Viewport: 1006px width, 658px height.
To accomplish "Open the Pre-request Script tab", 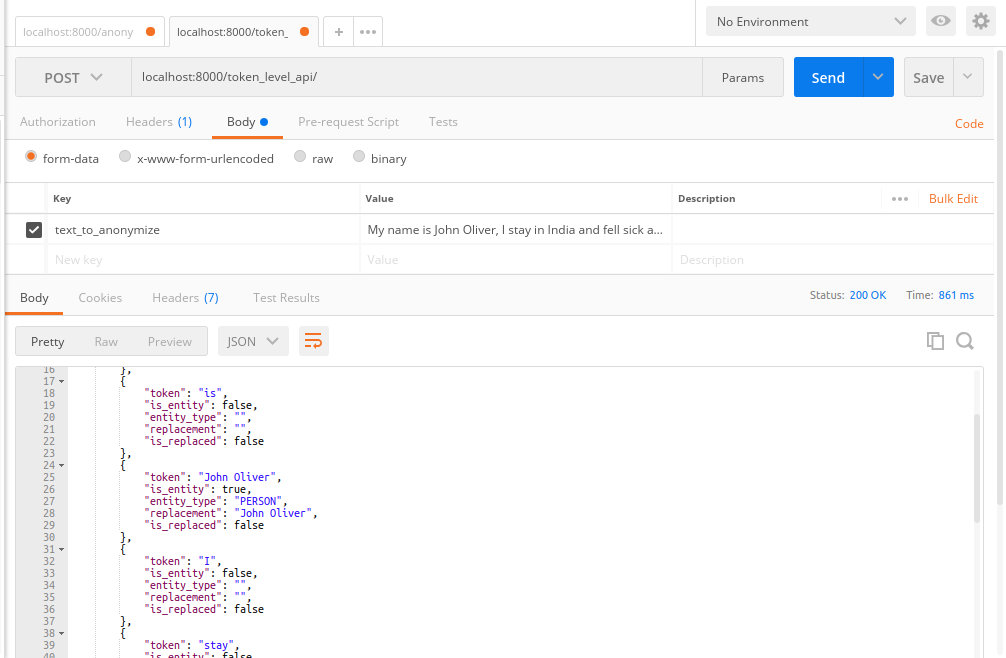I will click(x=348, y=122).
